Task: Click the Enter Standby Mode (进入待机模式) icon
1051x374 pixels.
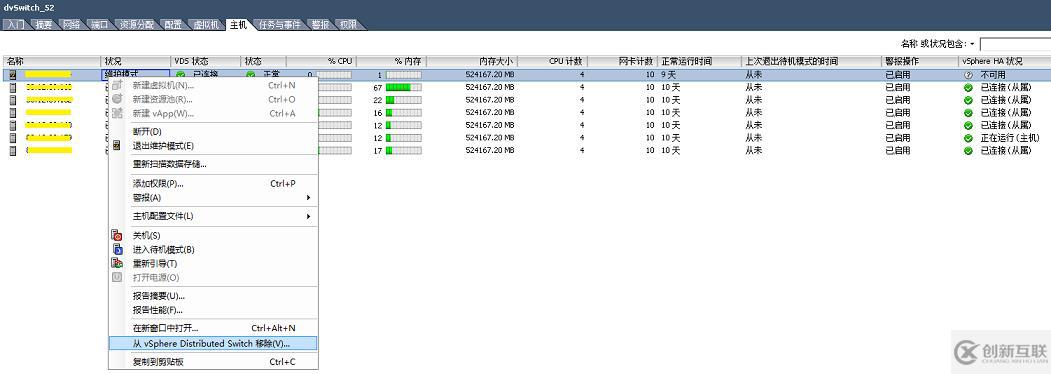Action: 117,249
